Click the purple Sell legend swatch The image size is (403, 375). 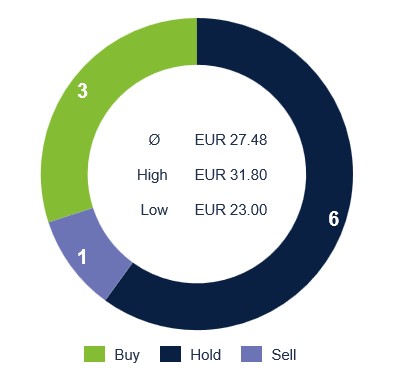coord(251,354)
